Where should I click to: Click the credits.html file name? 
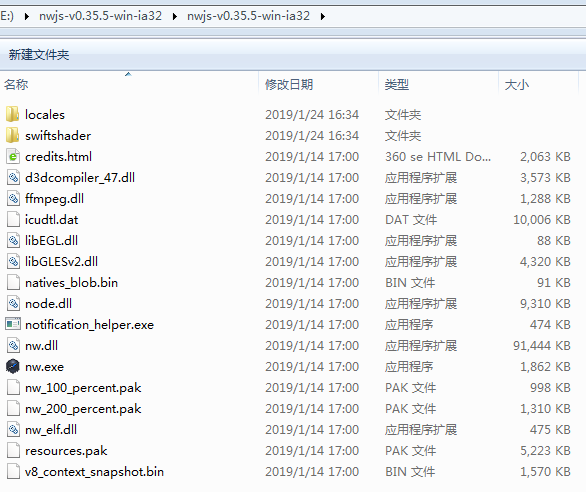tap(58, 156)
